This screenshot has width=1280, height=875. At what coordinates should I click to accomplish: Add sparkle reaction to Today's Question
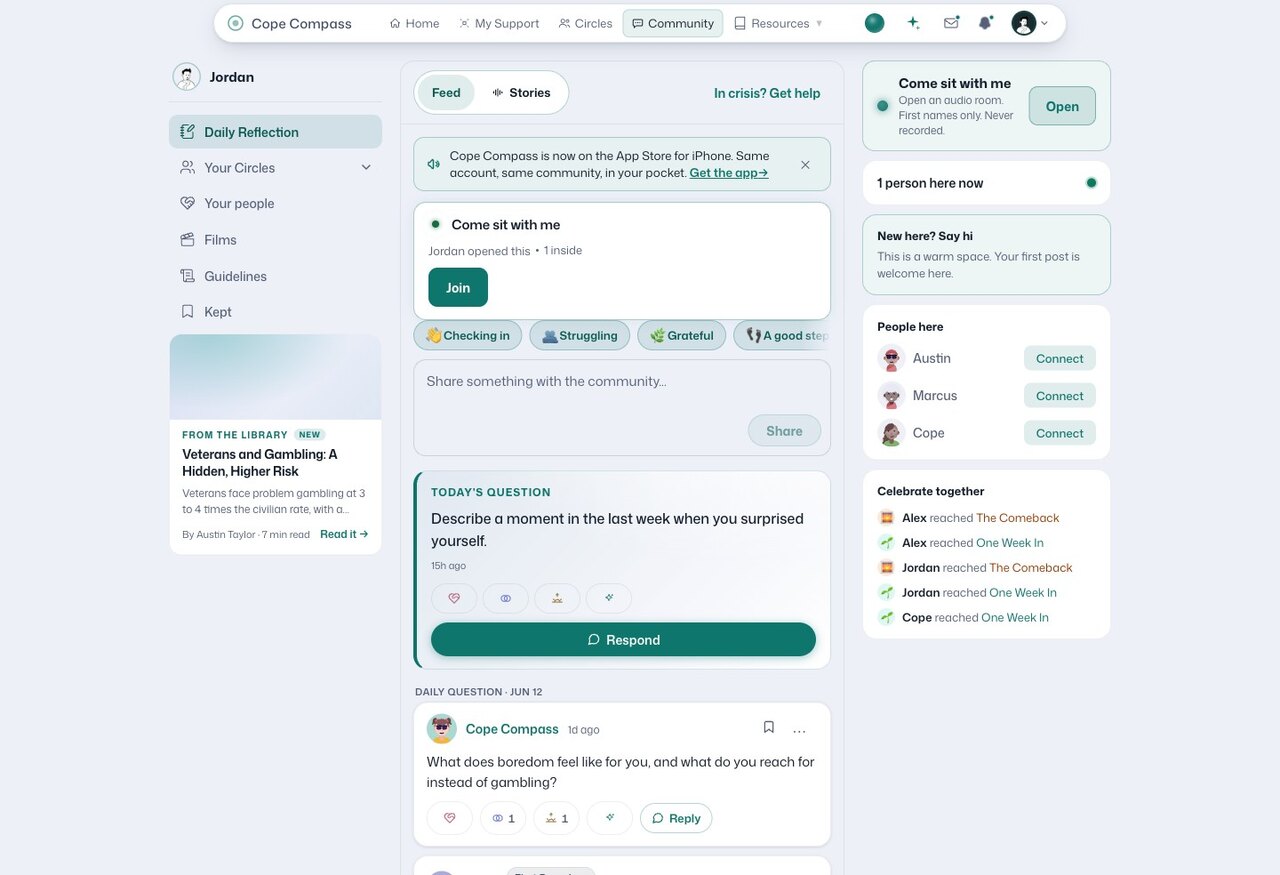click(x=609, y=598)
